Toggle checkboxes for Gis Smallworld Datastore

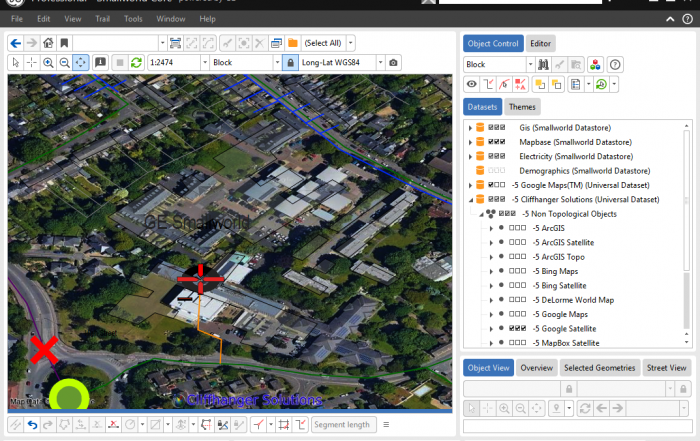(x=496, y=128)
